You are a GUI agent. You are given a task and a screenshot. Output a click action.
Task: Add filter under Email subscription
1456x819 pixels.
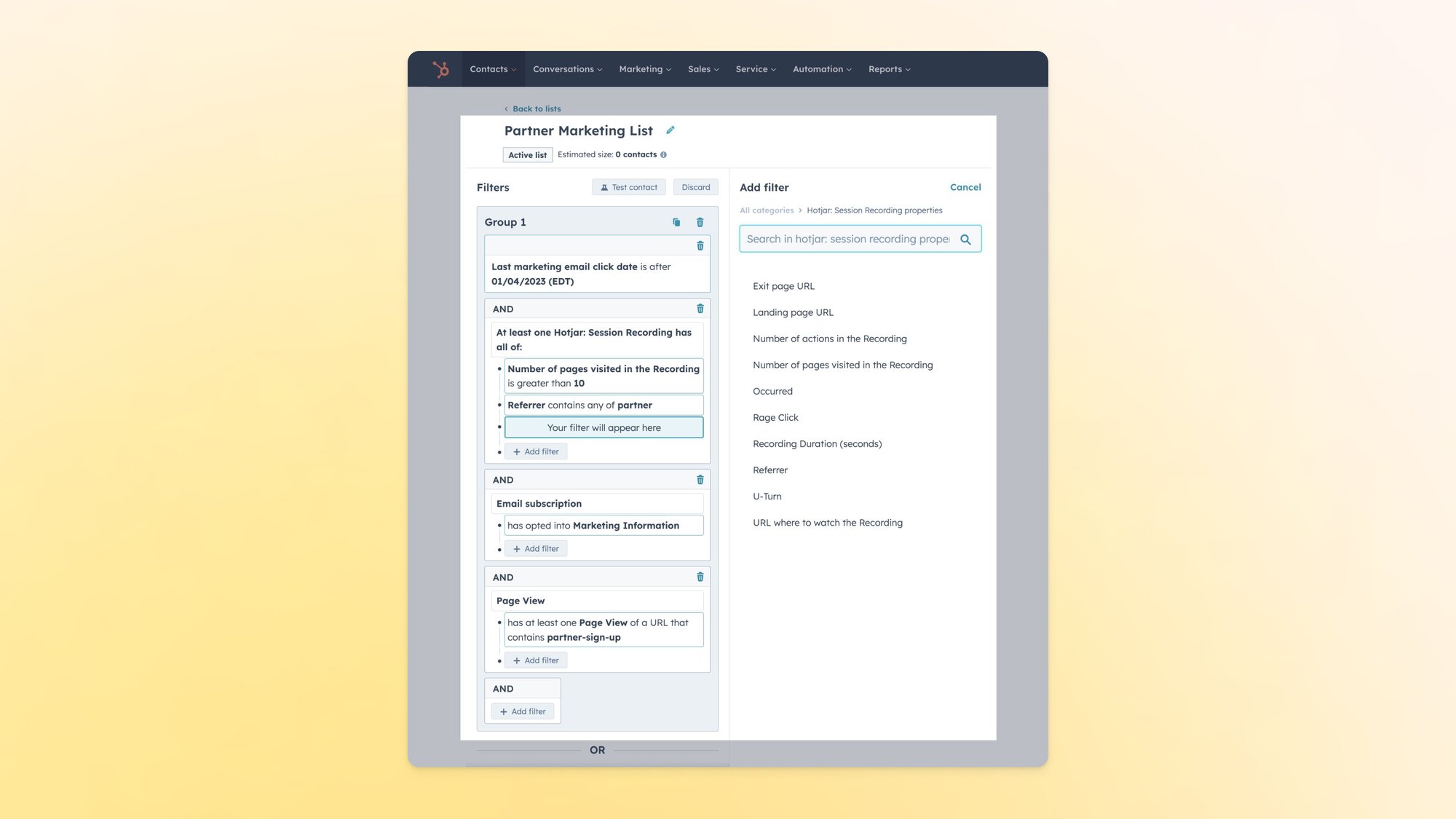tap(536, 549)
